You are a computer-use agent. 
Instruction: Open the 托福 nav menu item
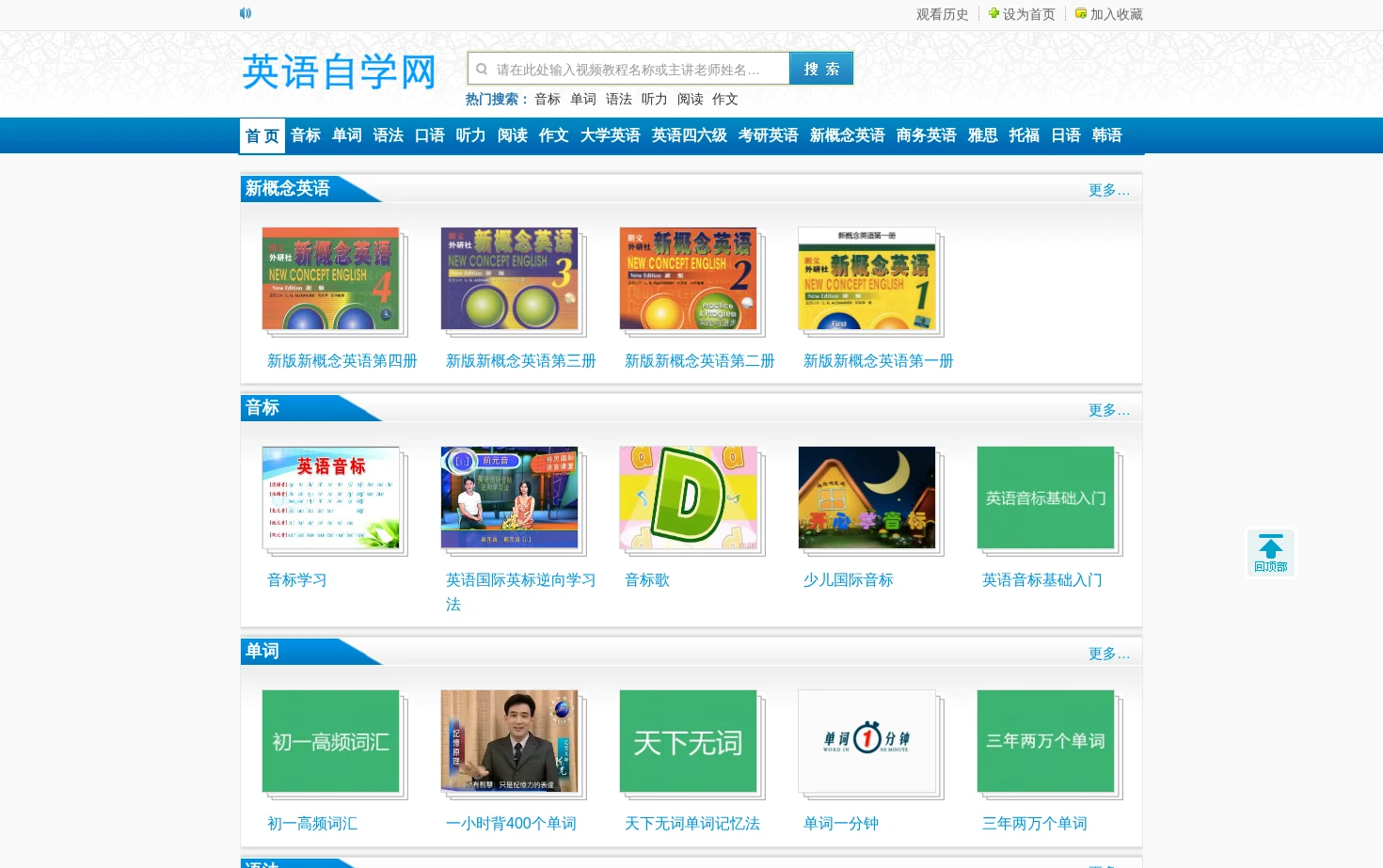click(x=1025, y=135)
